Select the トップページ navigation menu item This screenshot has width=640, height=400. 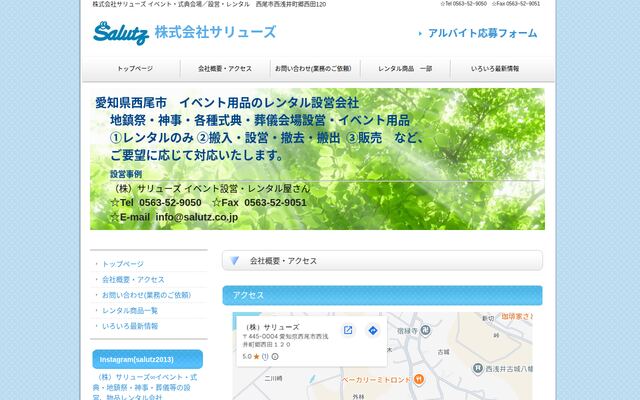135,69
